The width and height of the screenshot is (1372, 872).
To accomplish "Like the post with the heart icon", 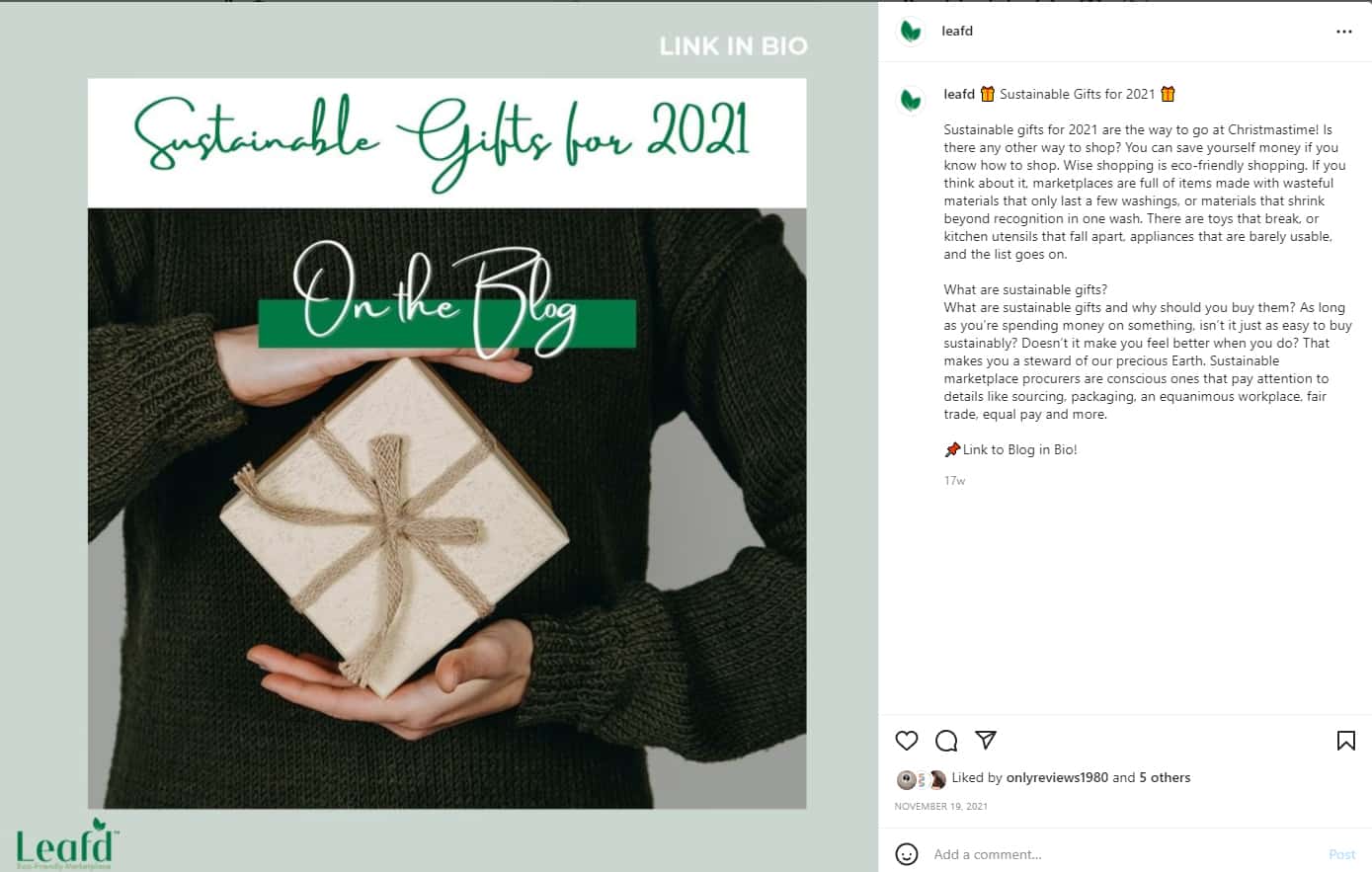I will pyautogui.click(x=907, y=741).
